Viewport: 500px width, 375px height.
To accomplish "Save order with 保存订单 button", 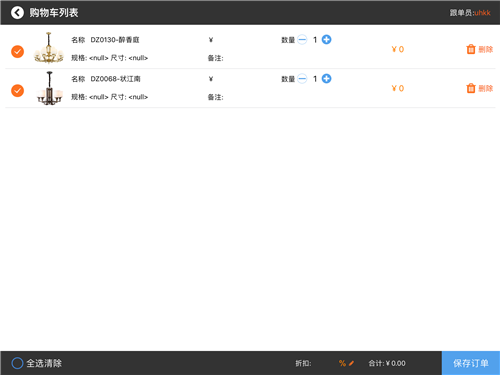I will pyautogui.click(x=471, y=363).
